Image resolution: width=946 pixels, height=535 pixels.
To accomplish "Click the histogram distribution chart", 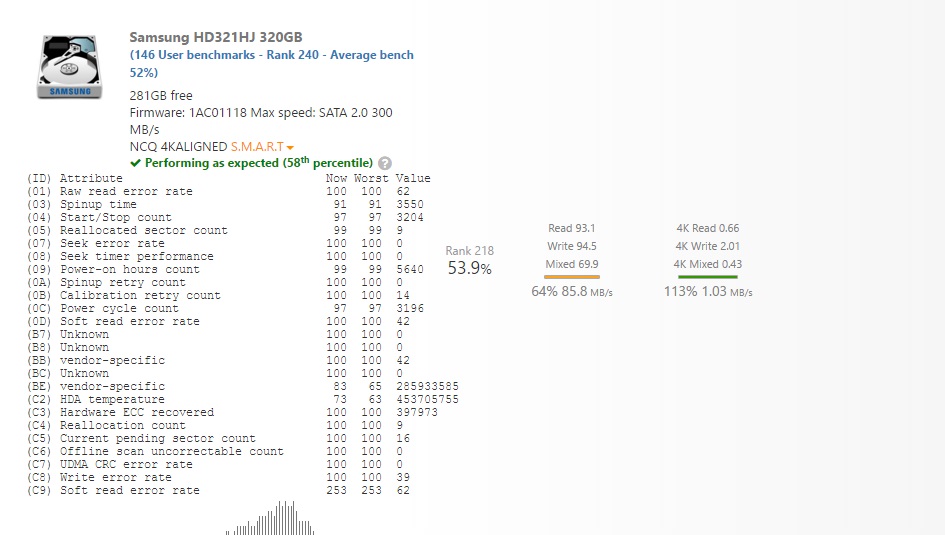I will pyautogui.click(x=270, y=518).
